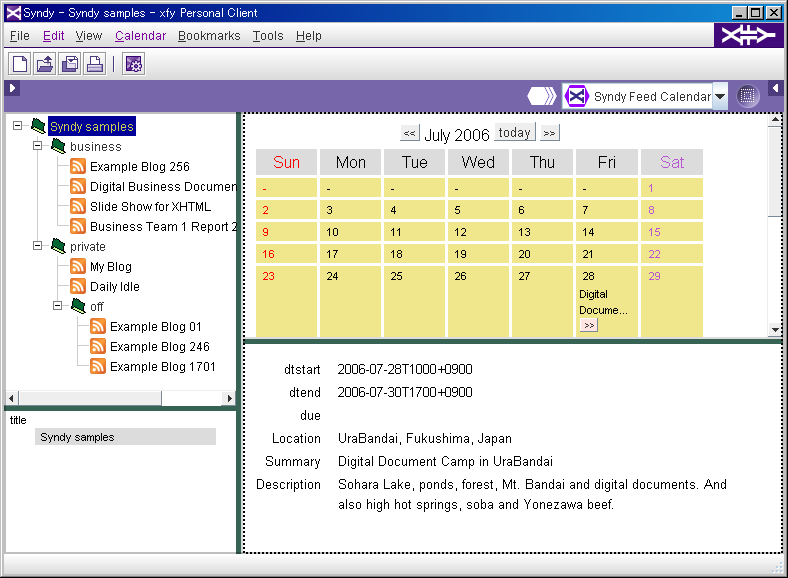Click the Print toolbar icon
788x578 pixels.
click(x=95, y=64)
